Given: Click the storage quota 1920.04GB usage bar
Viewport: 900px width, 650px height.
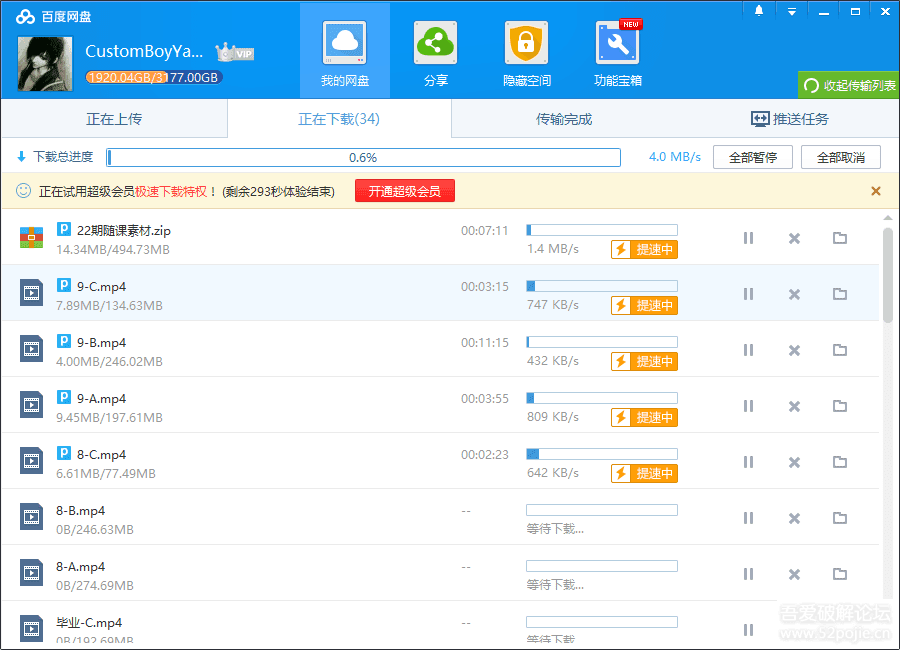Looking at the screenshot, I should click(154, 78).
